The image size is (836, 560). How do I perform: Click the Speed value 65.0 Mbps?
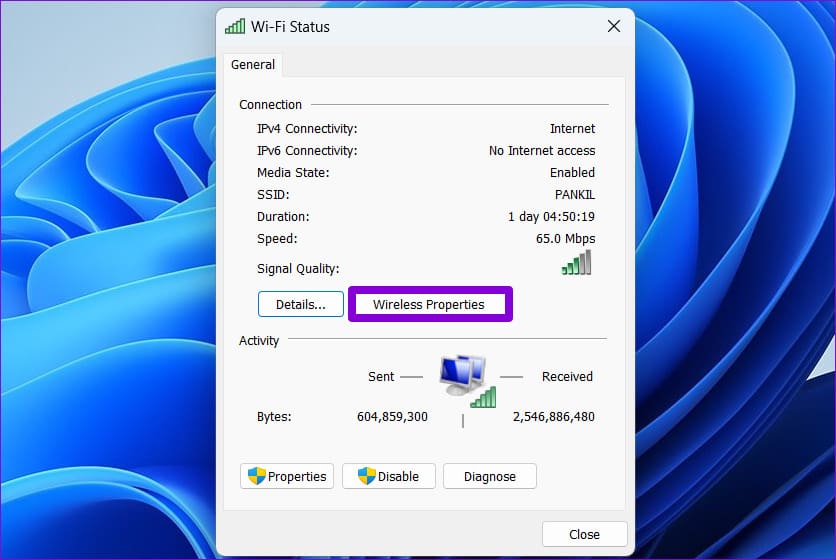click(x=565, y=238)
